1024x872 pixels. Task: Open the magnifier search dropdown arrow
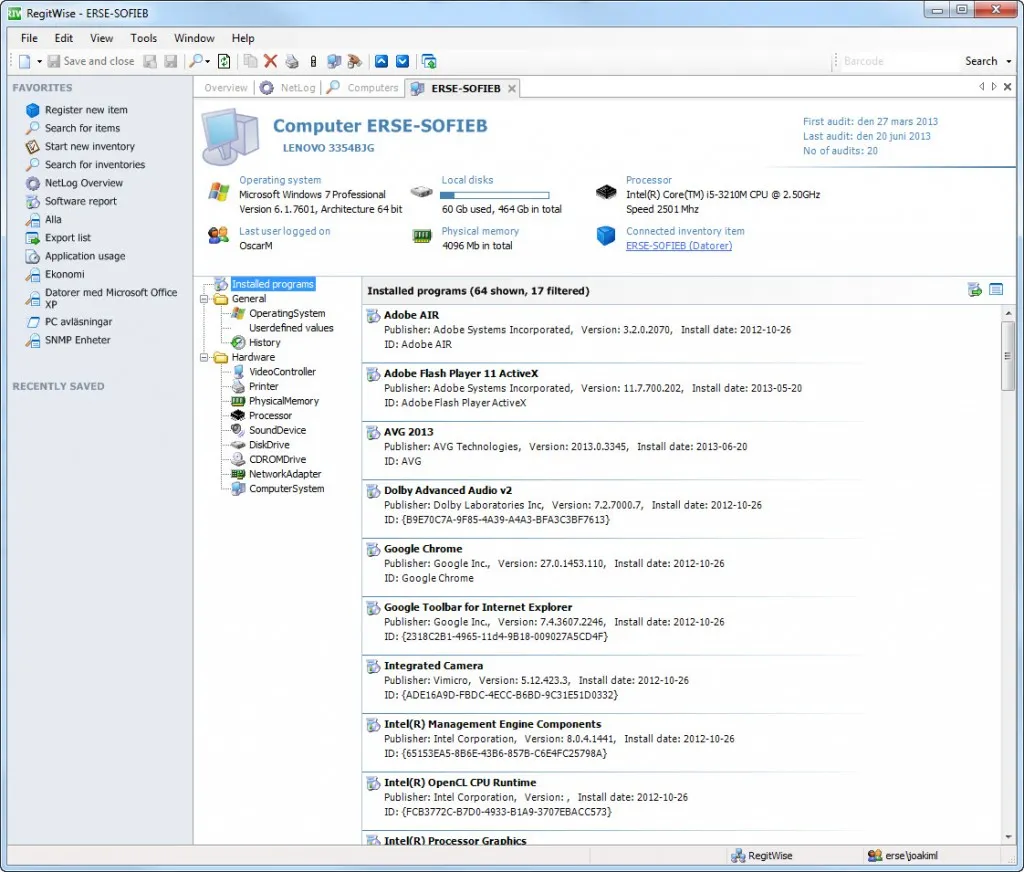(208, 61)
